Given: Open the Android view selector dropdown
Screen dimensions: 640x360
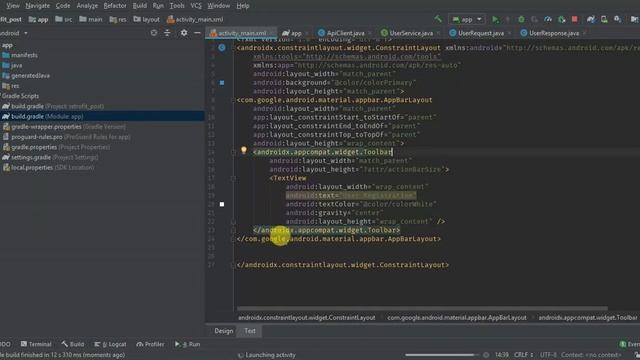Looking at the screenshot, I should coord(14,33).
